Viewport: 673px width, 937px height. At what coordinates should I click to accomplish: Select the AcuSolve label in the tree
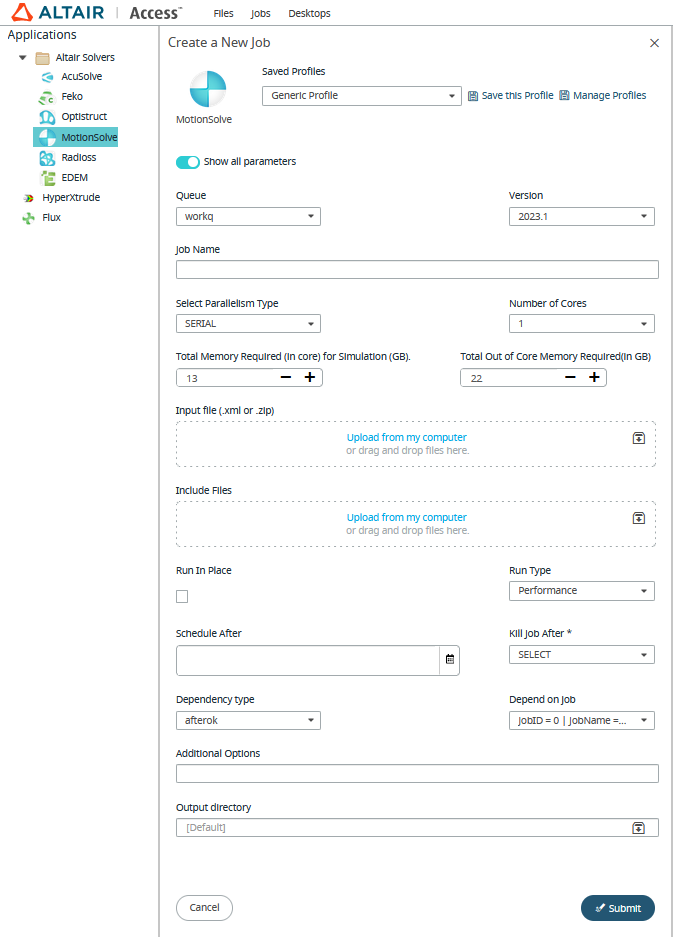point(82,76)
